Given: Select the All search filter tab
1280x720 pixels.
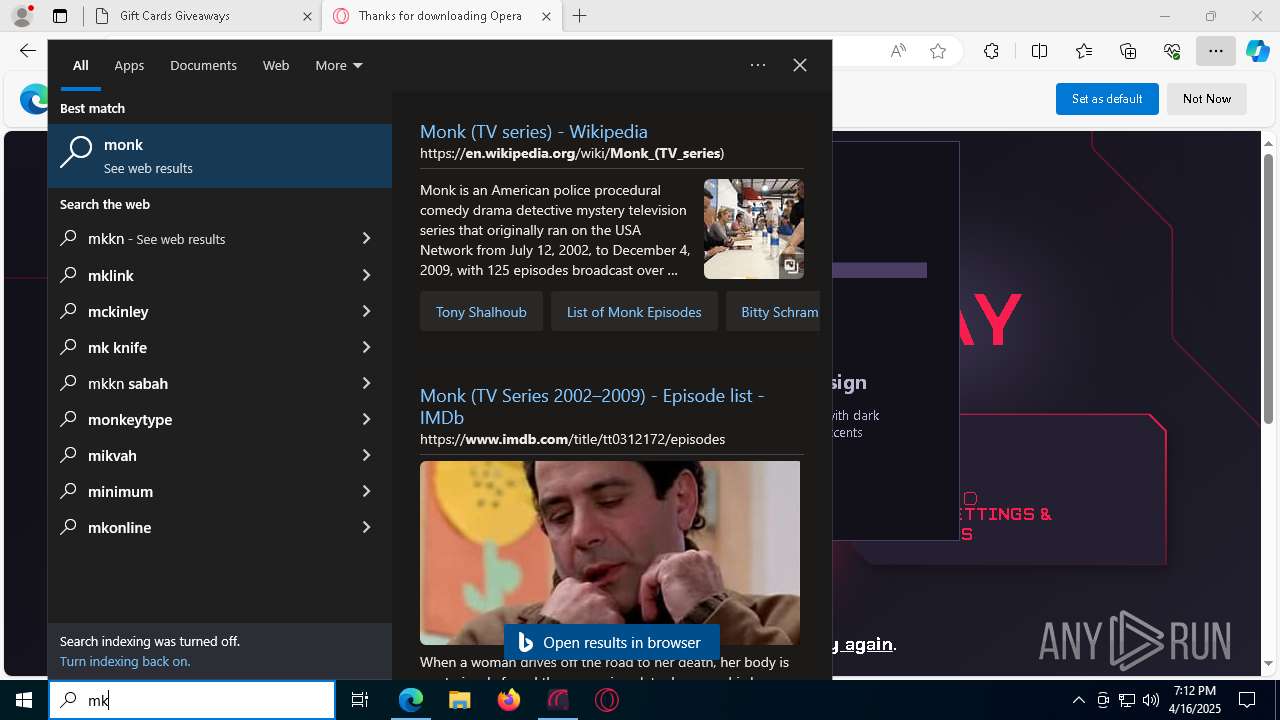Looking at the screenshot, I should [x=81, y=65].
